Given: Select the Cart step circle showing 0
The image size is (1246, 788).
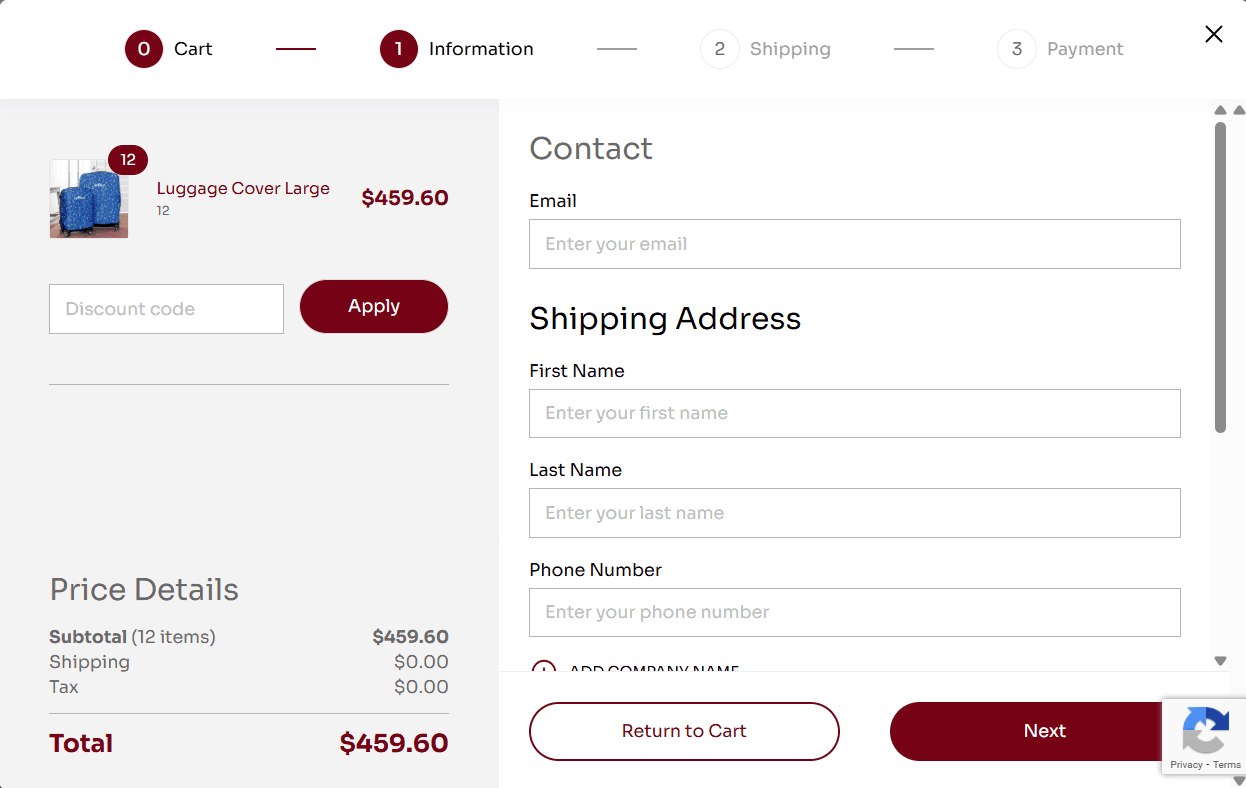Looking at the screenshot, I should click(143, 49).
